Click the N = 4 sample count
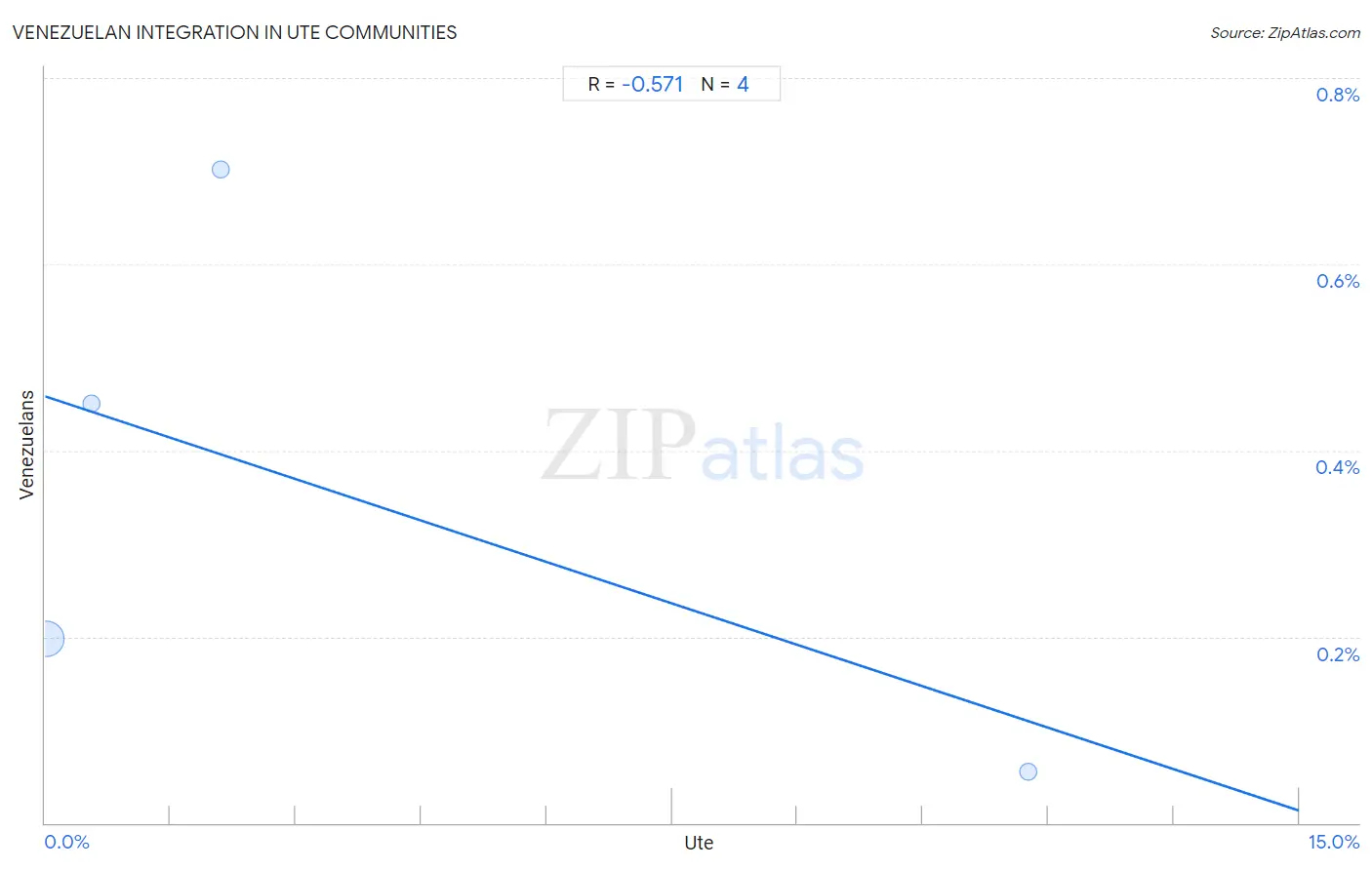Image resolution: width=1372 pixels, height=870 pixels. [725, 84]
